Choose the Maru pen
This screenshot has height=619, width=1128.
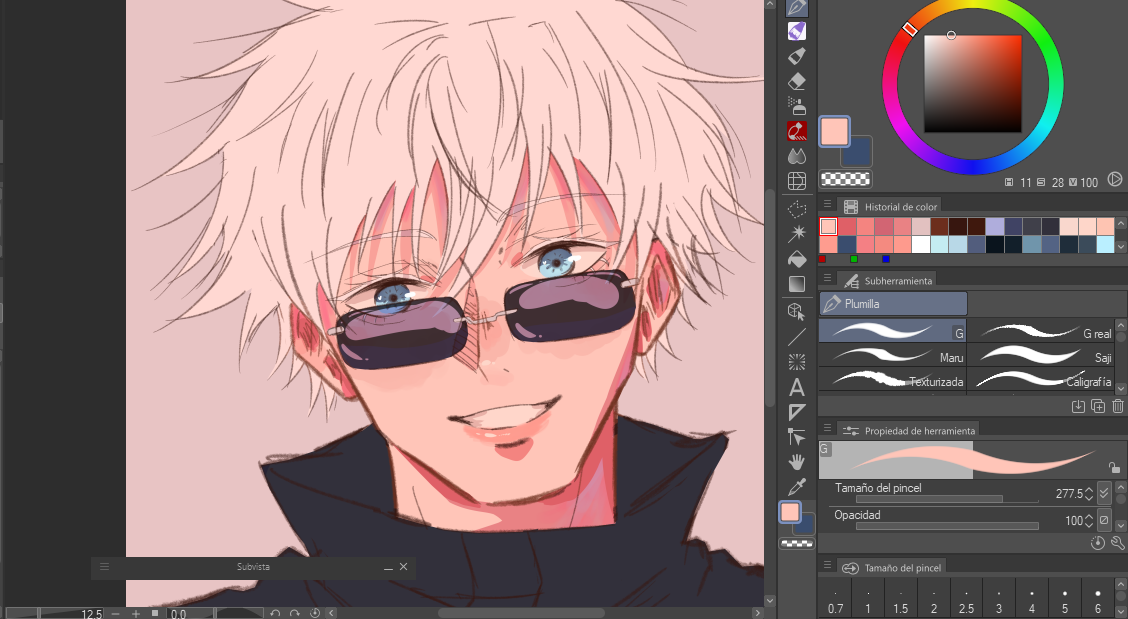893,356
